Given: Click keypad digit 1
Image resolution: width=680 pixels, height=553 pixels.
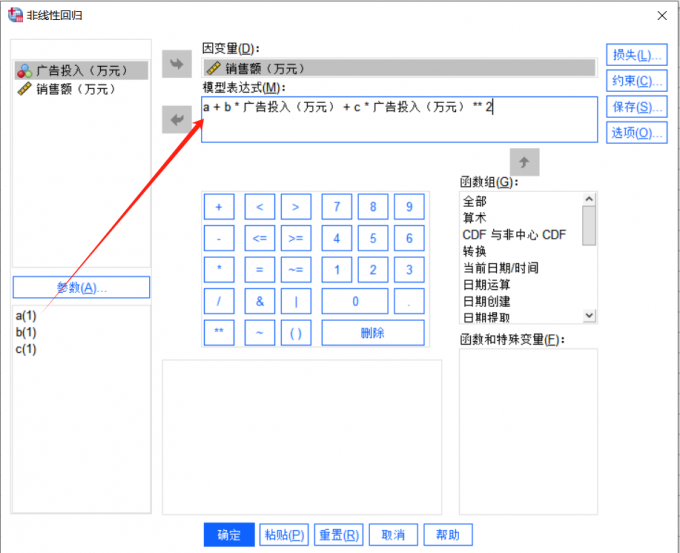Looking at the screenshot, I should click(337, 269).
